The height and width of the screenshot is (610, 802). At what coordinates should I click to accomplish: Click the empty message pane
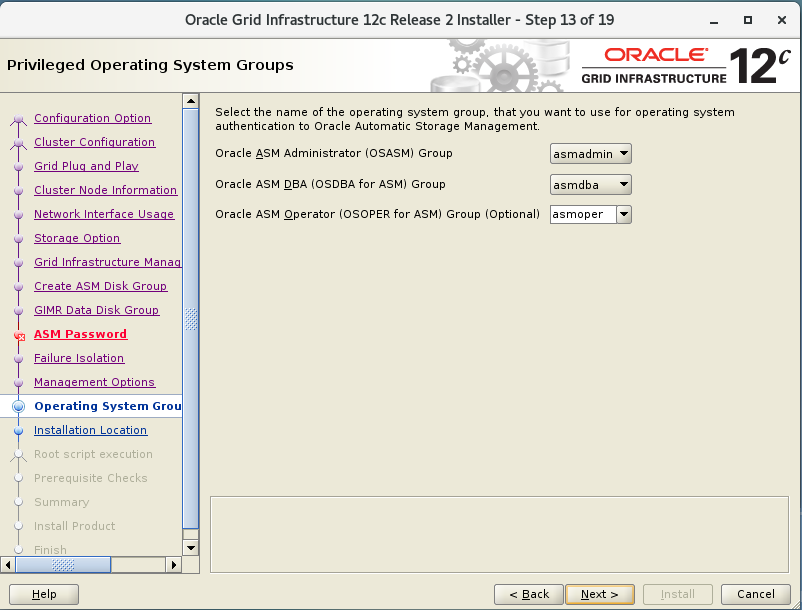pos(499,534)
